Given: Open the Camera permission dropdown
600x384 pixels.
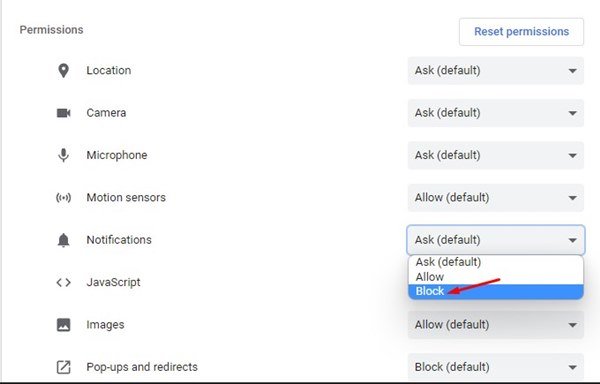Looking at the screenshot, I should click(496, 113).
